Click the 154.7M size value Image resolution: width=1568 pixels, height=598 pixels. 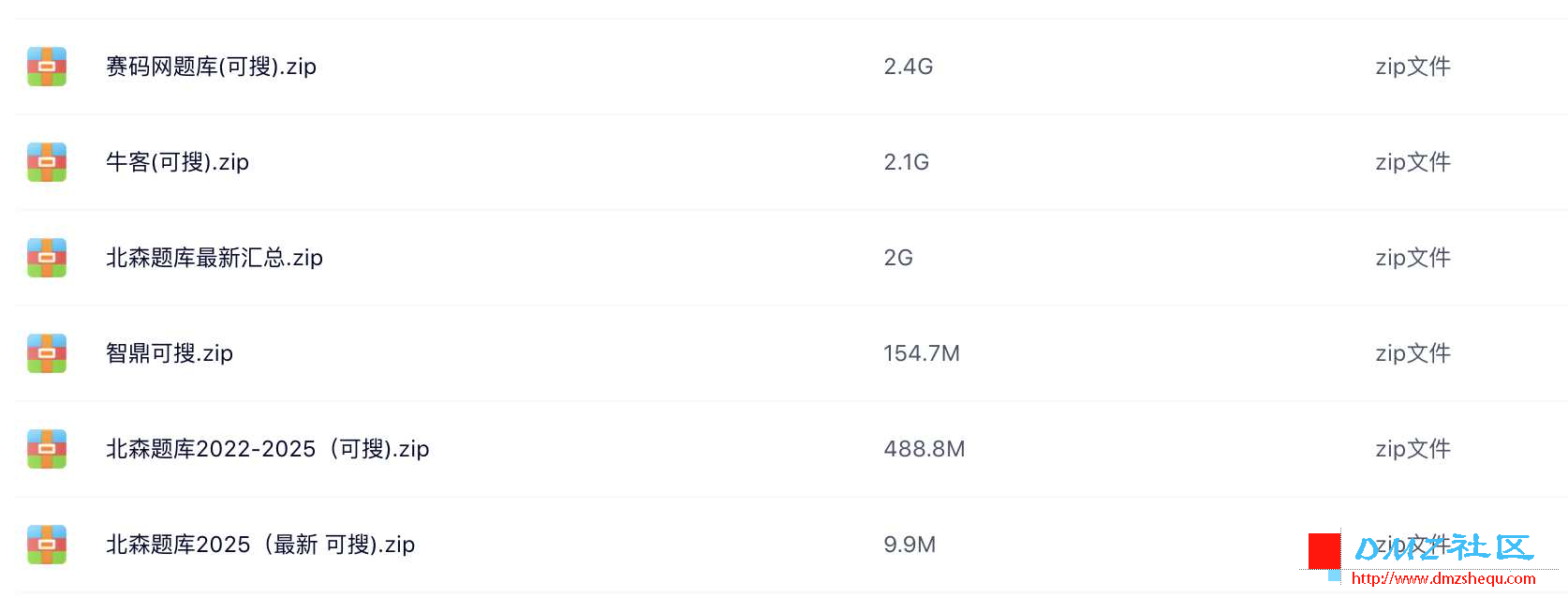921,353
